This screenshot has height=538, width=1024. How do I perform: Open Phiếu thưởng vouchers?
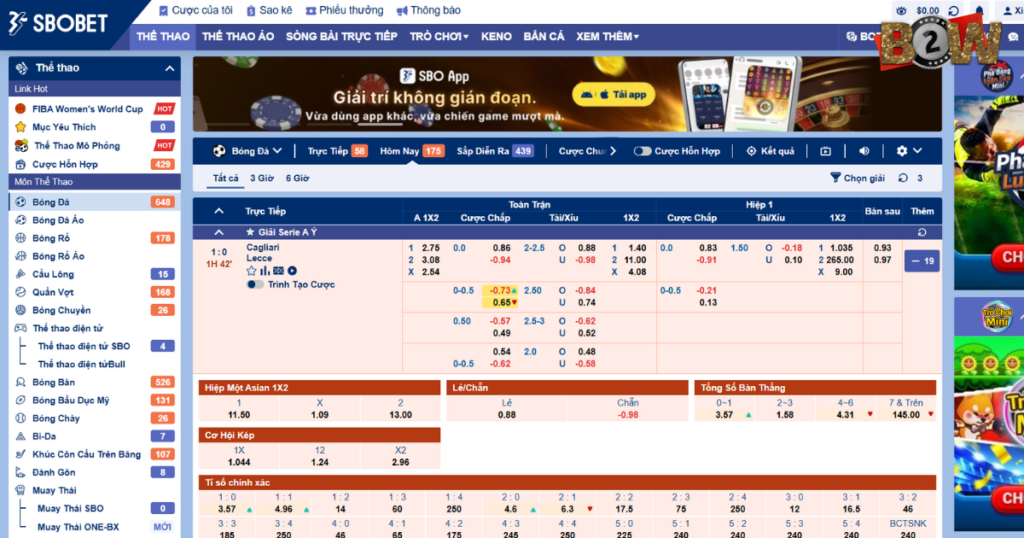point(344,10)
